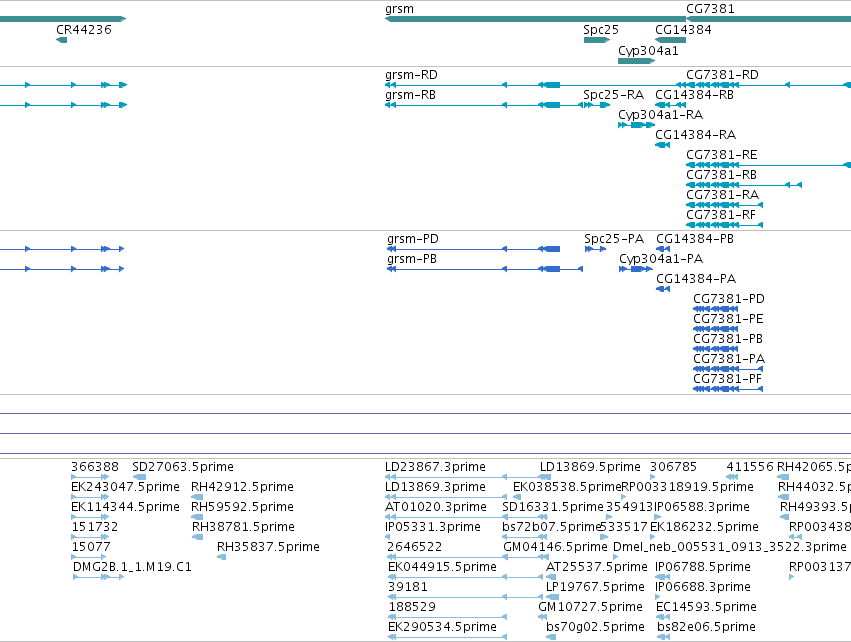Select EST AT01020.3prime
The height and width of the screenshot is (642, 851).
[x=436, y=507]
